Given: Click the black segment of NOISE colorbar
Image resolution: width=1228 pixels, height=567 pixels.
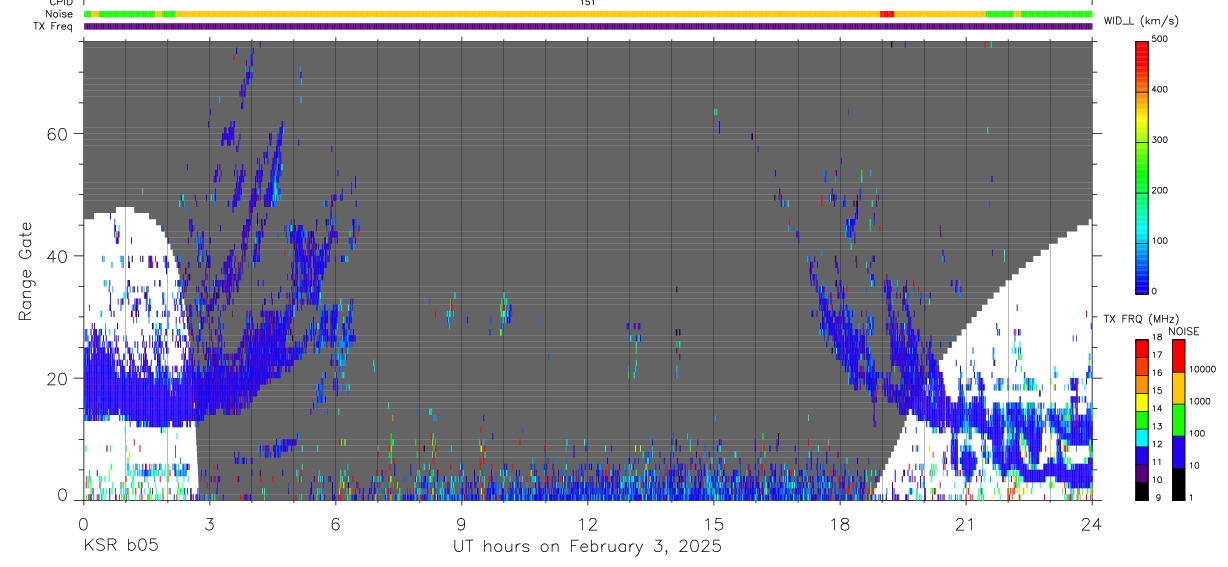Looking at the screenshot, I should click(x=1178, y=483).
